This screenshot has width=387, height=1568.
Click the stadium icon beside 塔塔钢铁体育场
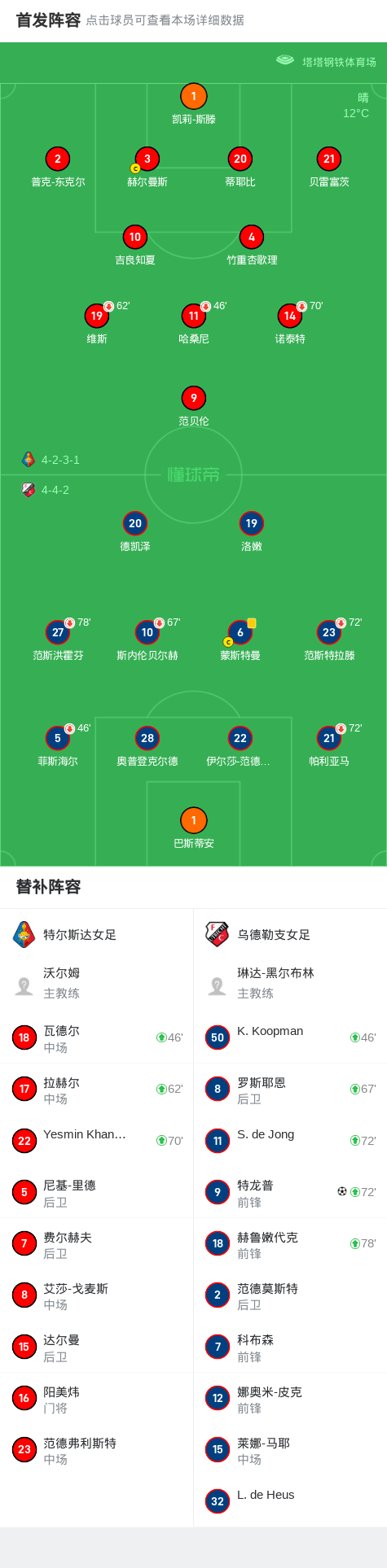point(284,60)
